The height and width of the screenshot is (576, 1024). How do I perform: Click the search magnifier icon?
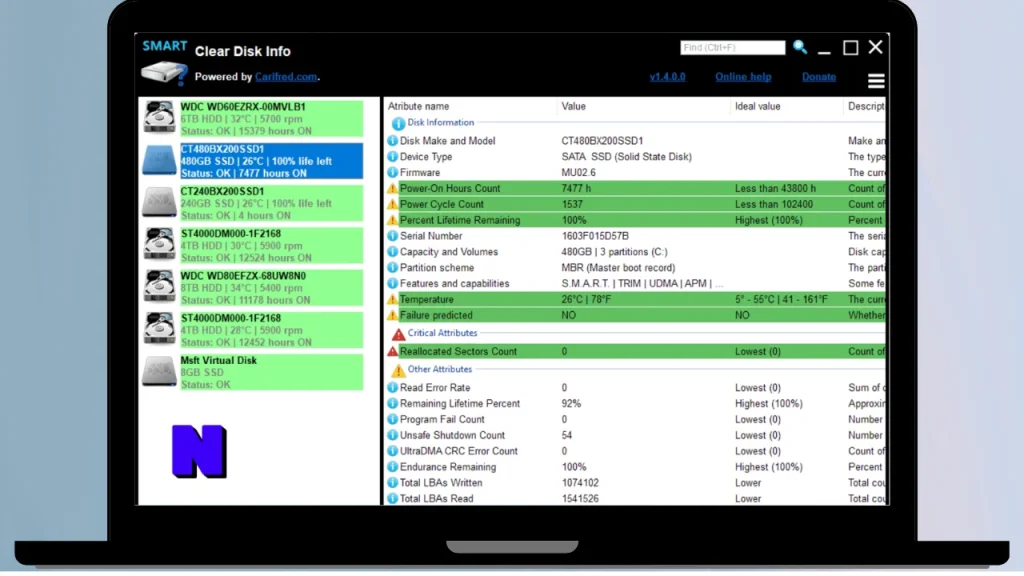[x=800, y=47]
